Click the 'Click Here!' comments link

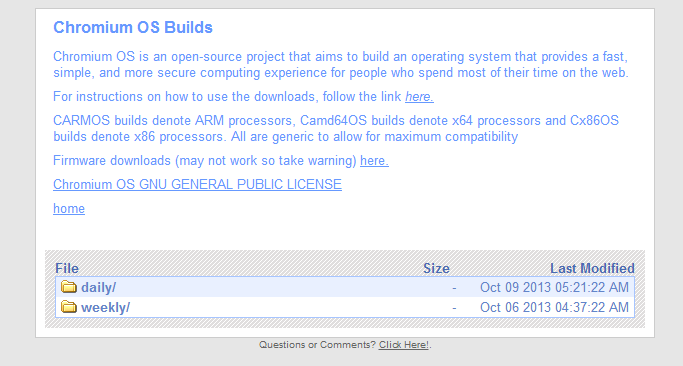click(x=404, y=345)
